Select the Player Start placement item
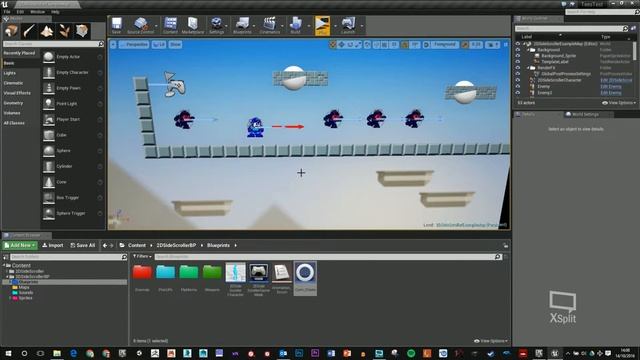 click(73, 119)
